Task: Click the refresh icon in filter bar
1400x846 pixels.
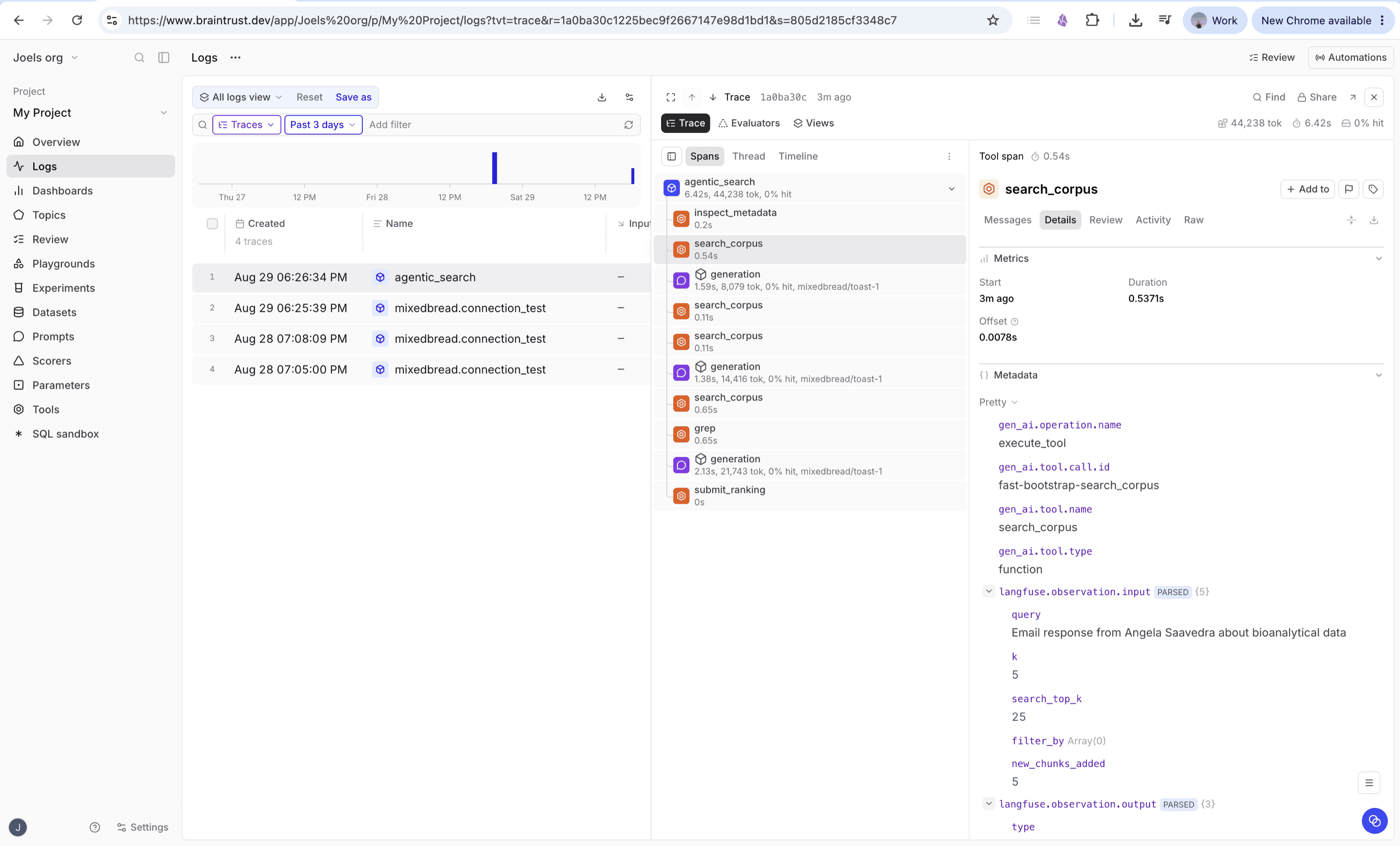Action: click(628, 124)
